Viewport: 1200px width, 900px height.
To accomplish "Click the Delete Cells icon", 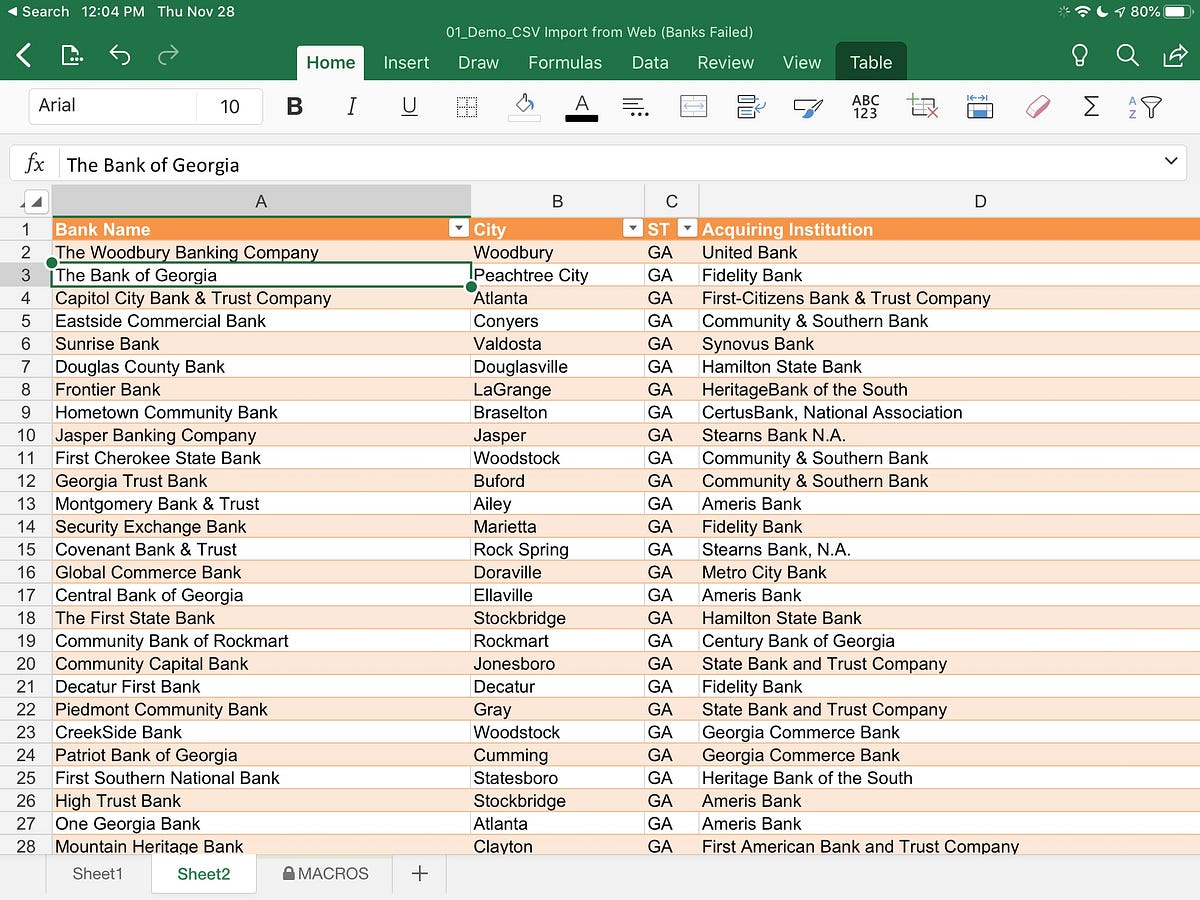I will (x=923, y=107).
